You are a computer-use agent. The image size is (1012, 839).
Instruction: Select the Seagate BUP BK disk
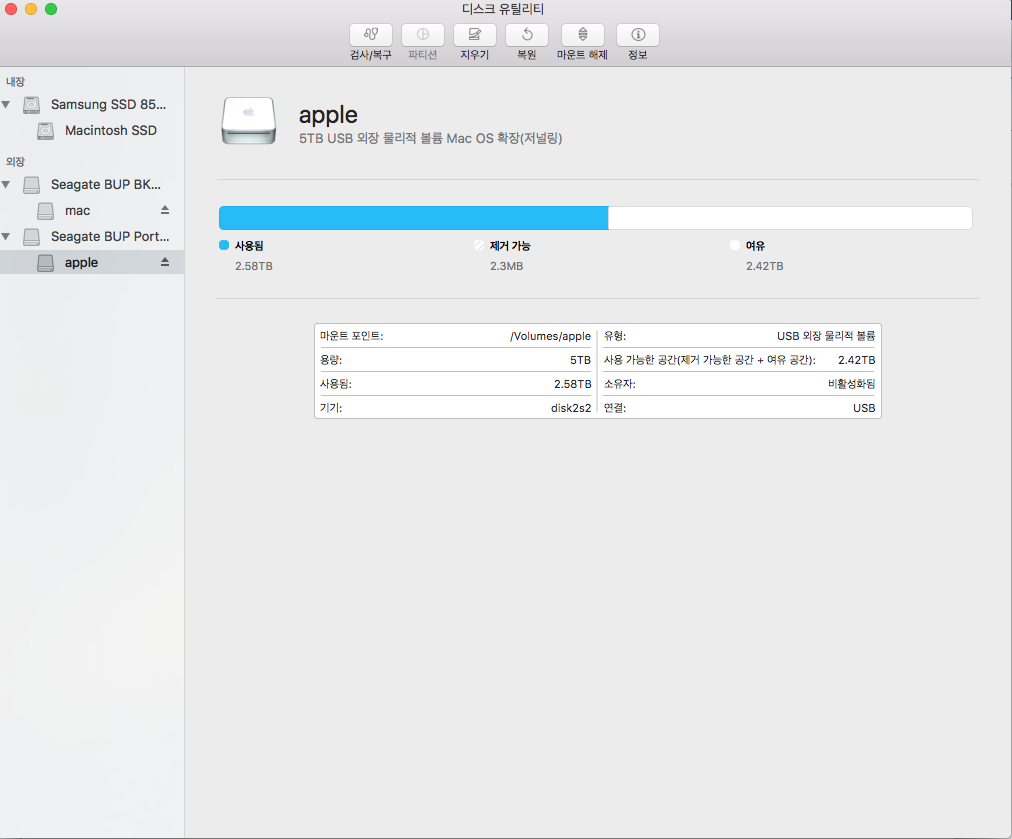105,184
